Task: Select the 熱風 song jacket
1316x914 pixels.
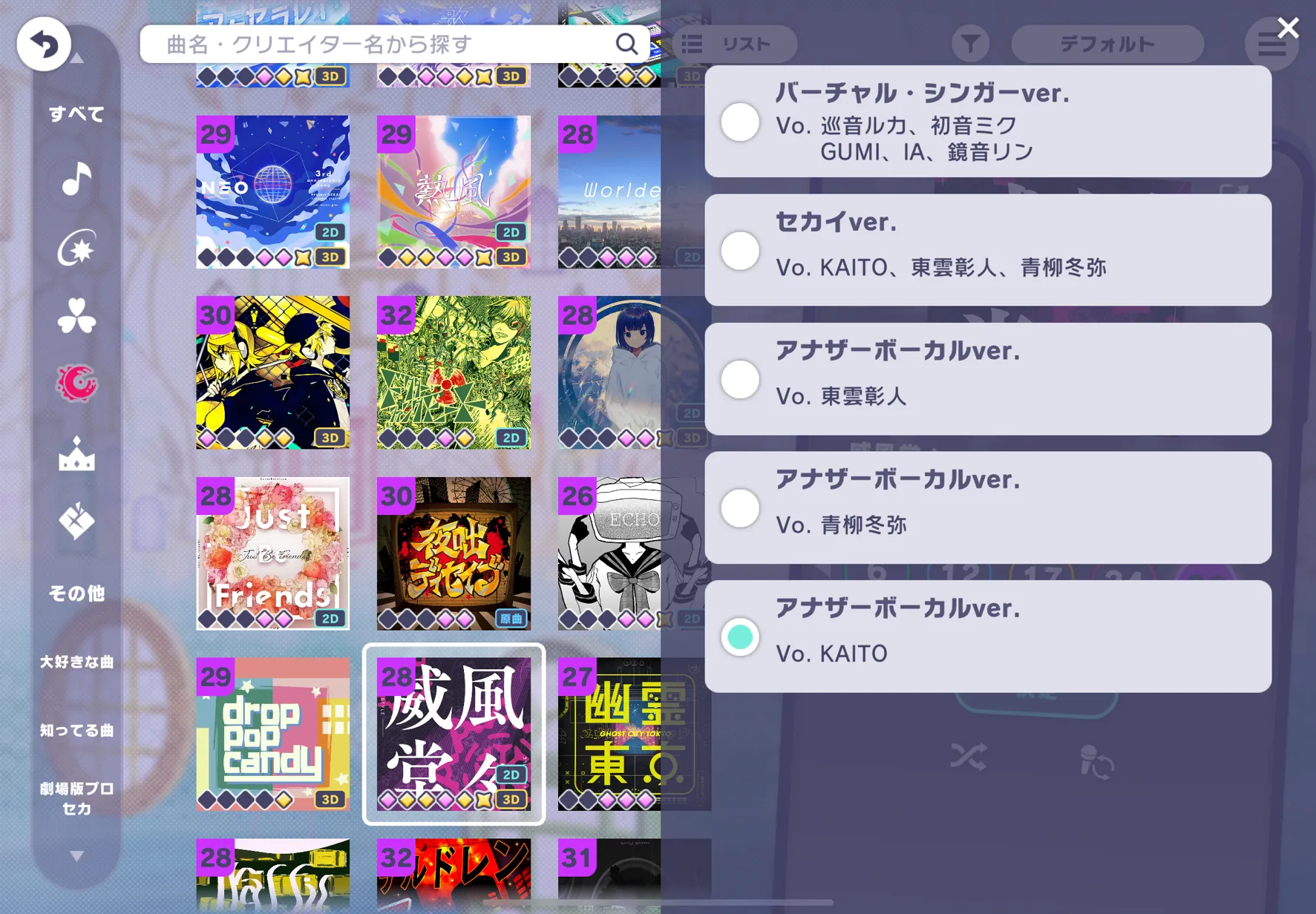Action: pos(454,191)
